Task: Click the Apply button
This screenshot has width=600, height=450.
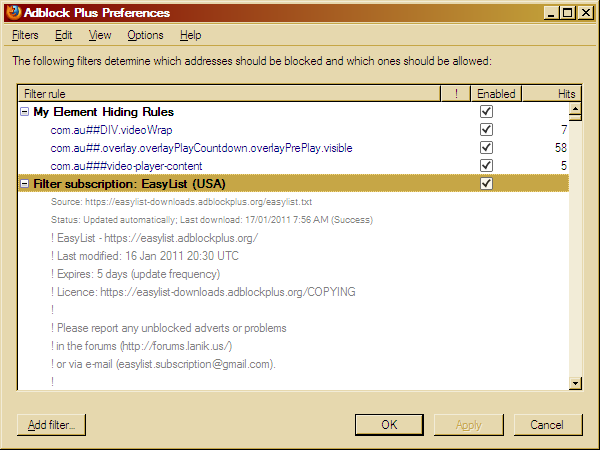Action: (469, 425)
